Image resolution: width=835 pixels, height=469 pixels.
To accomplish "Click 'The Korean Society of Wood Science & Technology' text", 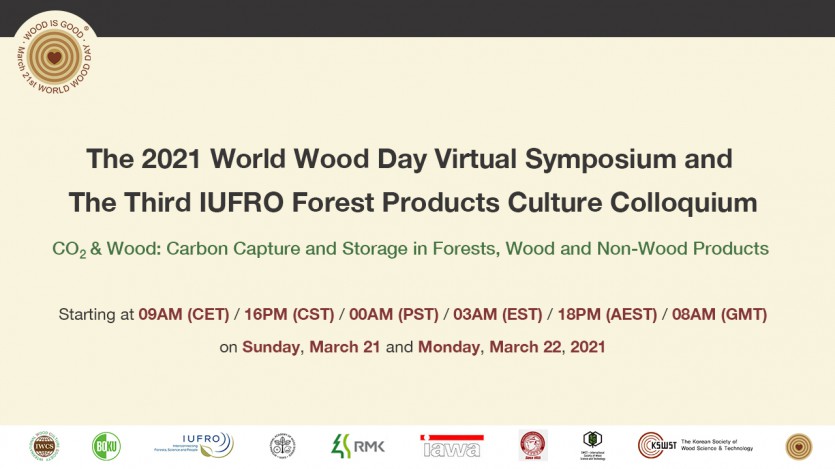I will pos(717,445).
